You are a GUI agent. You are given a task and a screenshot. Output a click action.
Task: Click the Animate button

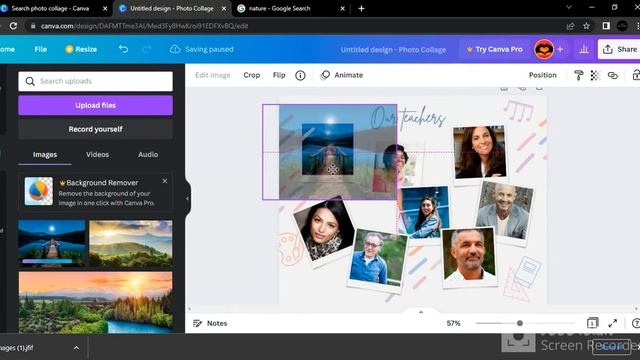342,75
